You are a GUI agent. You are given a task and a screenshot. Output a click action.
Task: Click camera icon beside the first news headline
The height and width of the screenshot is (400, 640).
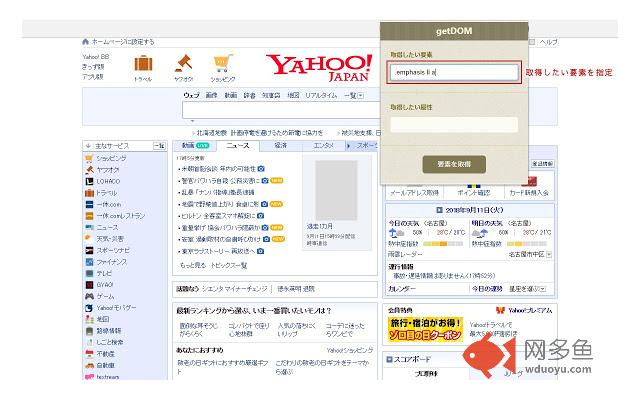[x=261, y=169]
